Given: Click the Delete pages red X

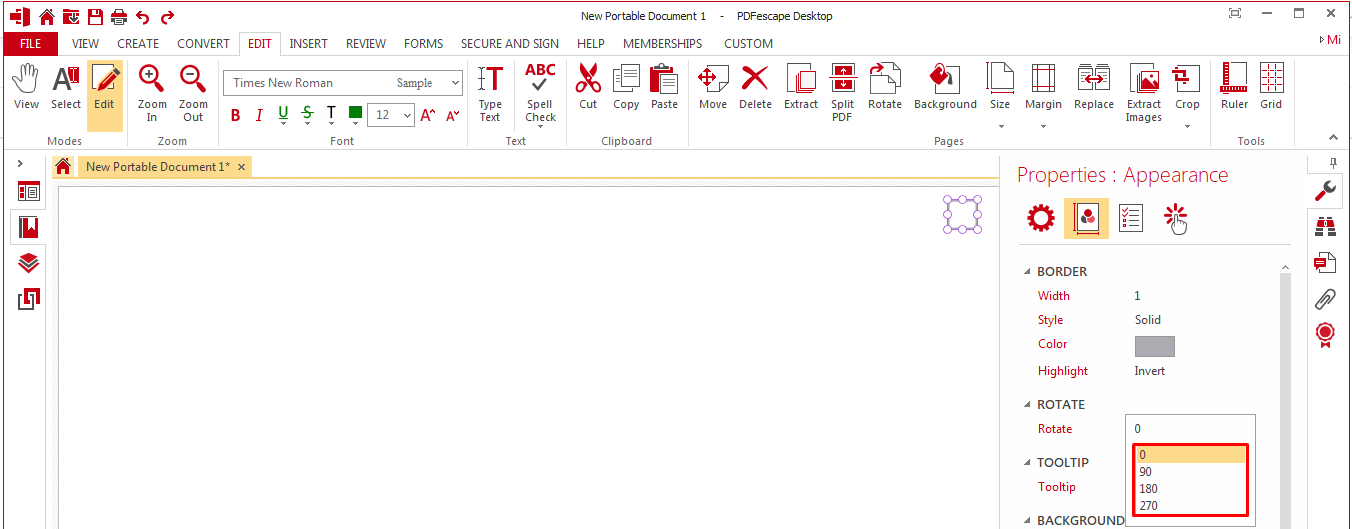Looking at the screenshot, I should [x=755, y=87].
